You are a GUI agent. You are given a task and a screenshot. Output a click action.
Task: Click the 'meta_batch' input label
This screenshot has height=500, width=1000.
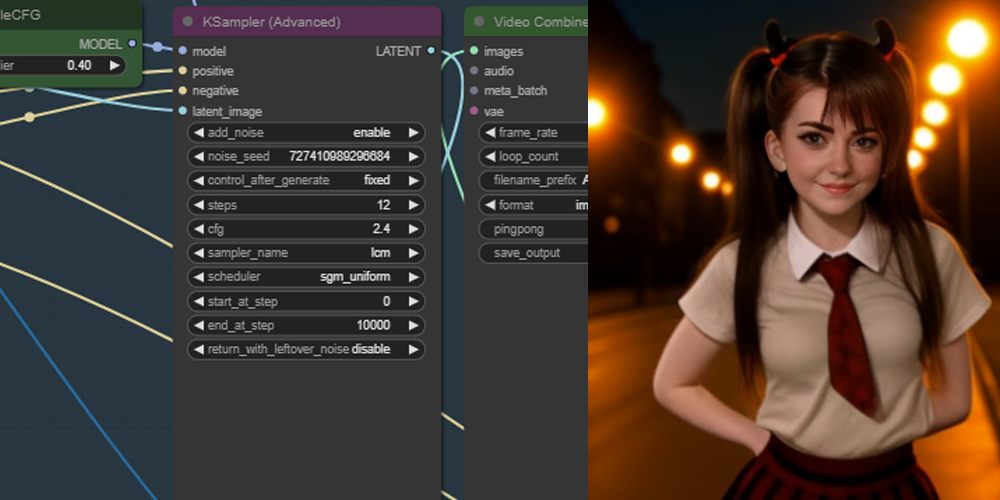[x=515, y=91]
